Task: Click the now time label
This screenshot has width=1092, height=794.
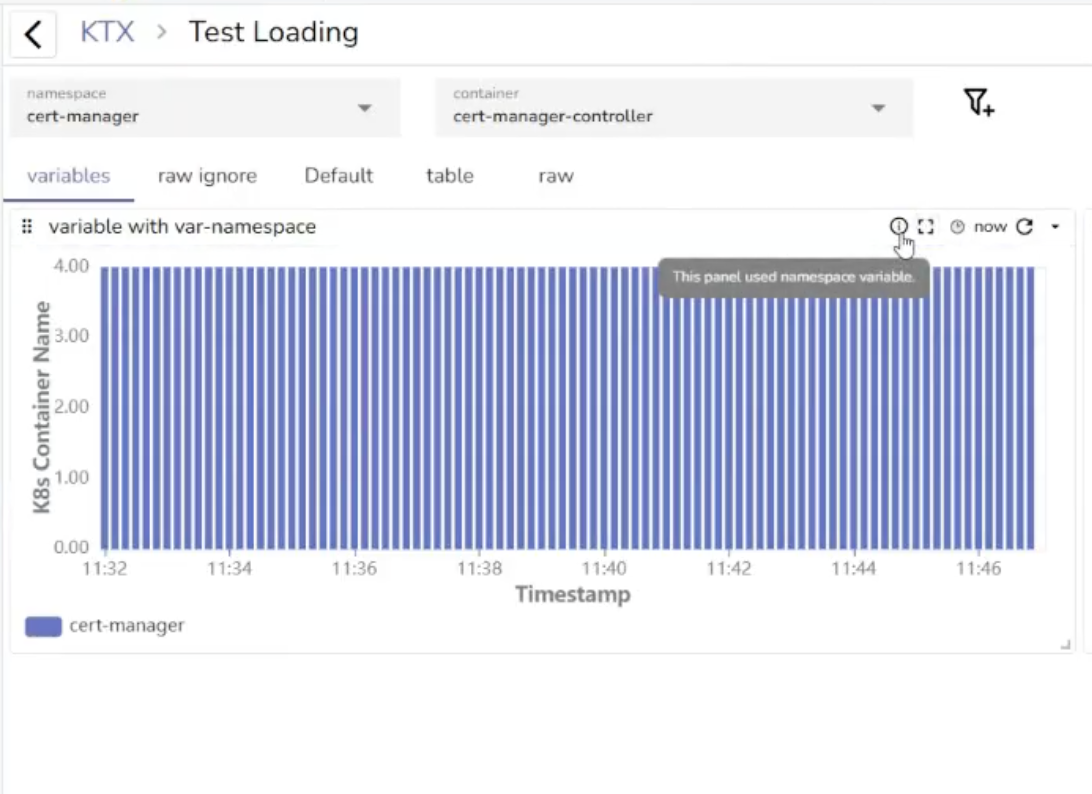Action: 990,227
